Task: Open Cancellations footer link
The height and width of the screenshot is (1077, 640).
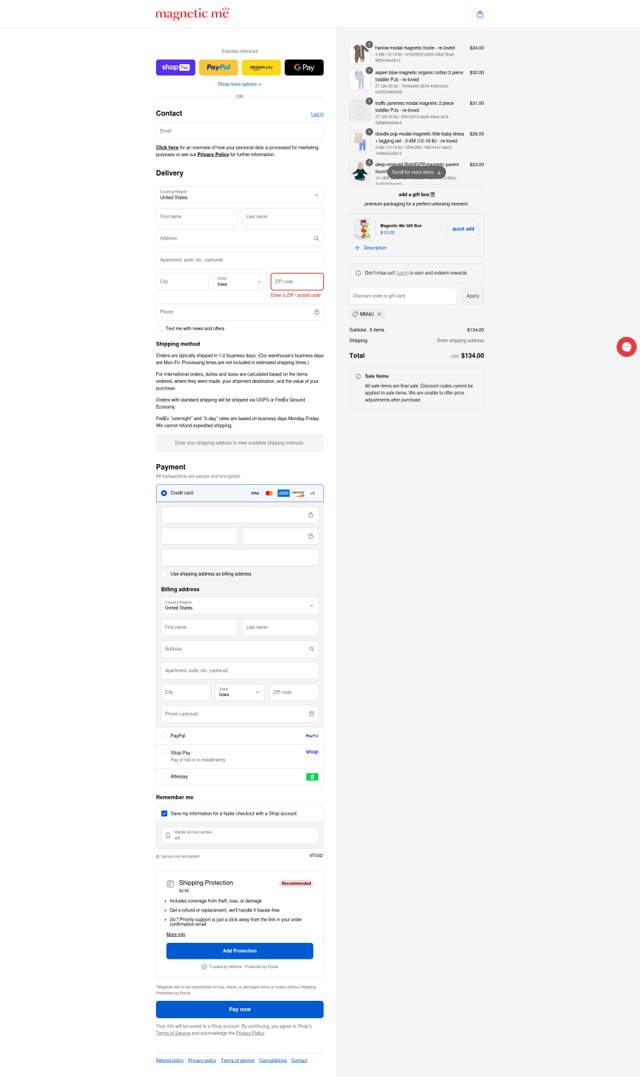Action: (x=273, y=1061)
